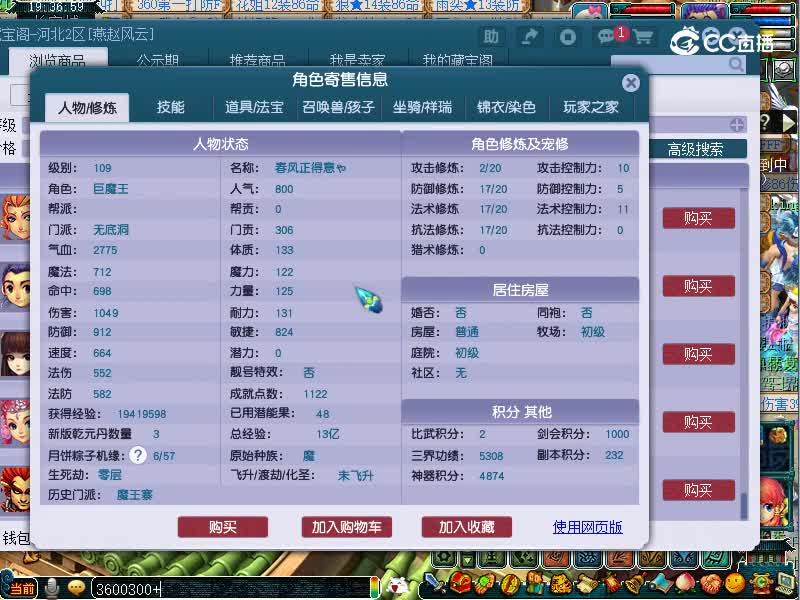Switch to the 锦衣/染色 tab
Screen dimensions: 800x600
[506, 107]
